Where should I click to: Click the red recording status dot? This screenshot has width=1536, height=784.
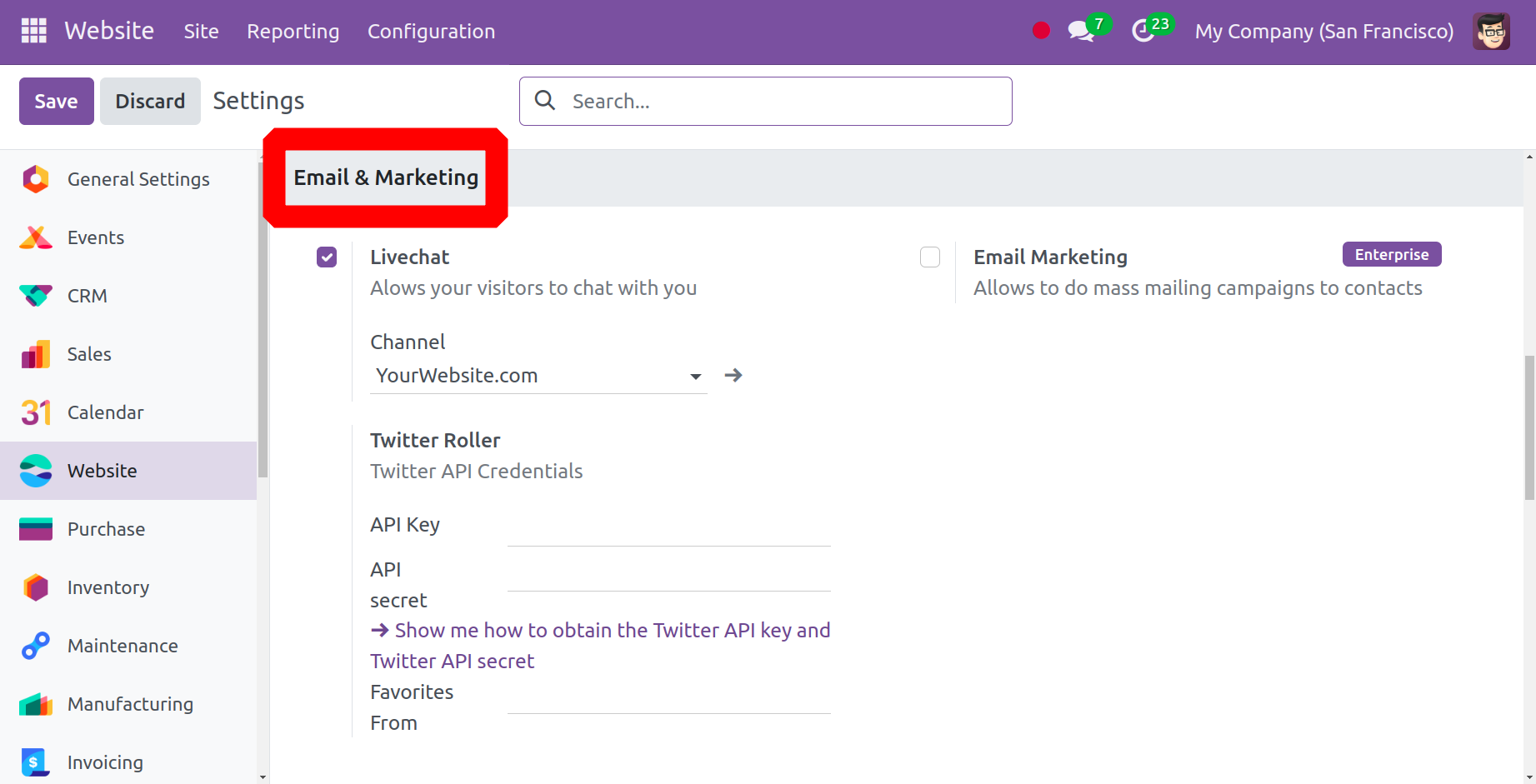pos(1041,31)
